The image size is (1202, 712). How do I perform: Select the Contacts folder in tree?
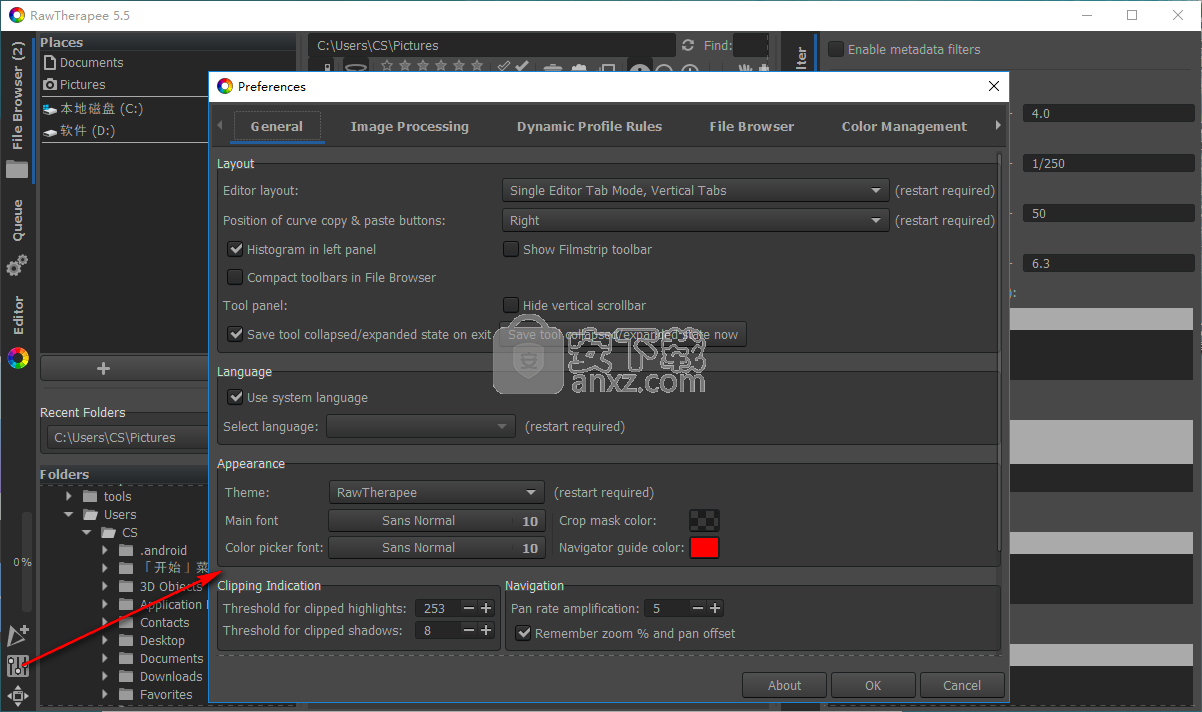pos(164,623)
